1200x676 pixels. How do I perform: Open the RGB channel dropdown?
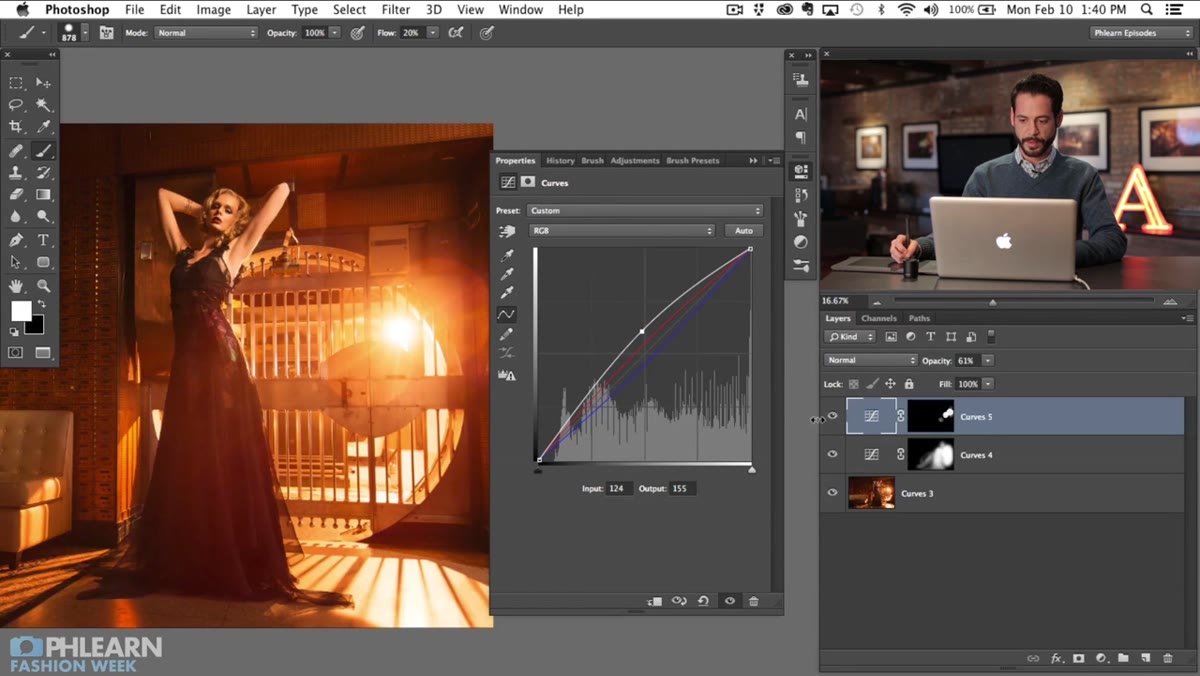coord(622,231)
